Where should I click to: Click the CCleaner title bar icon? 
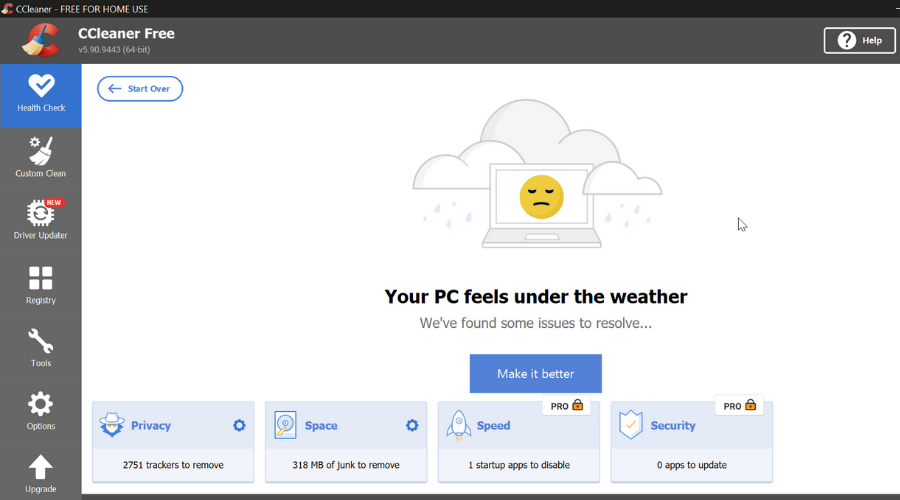[x=7, y=9]
